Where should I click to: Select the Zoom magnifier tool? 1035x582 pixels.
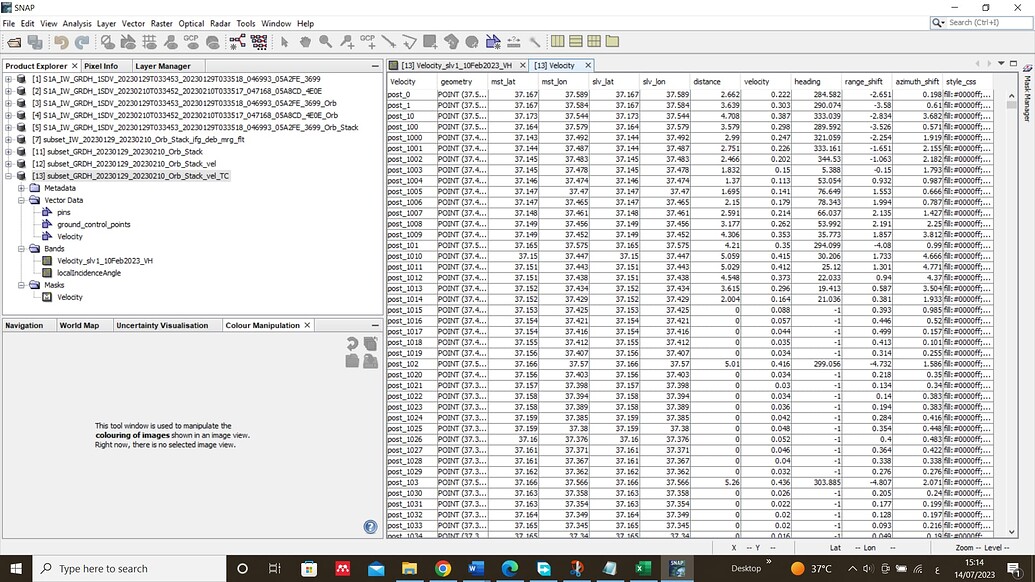(325, 42)
